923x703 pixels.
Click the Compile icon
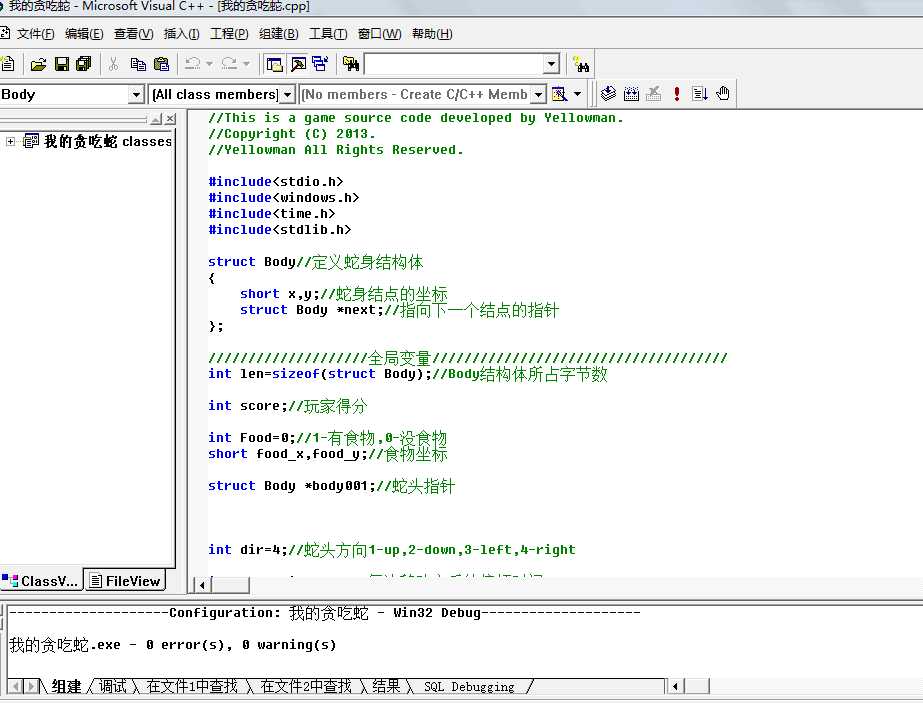608,94
